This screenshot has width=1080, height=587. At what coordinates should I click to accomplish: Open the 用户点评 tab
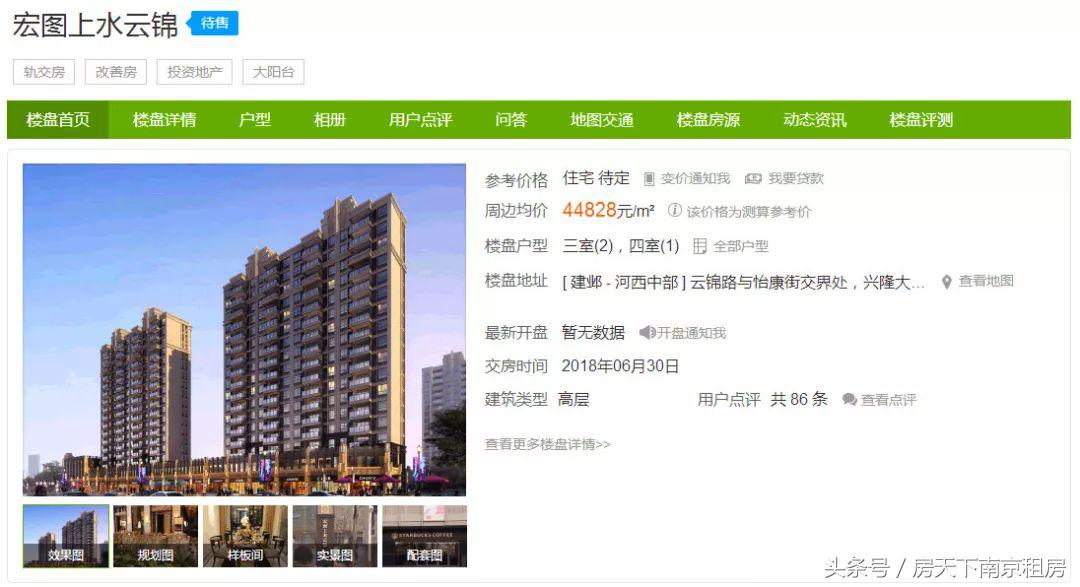(x=420, y=120)
